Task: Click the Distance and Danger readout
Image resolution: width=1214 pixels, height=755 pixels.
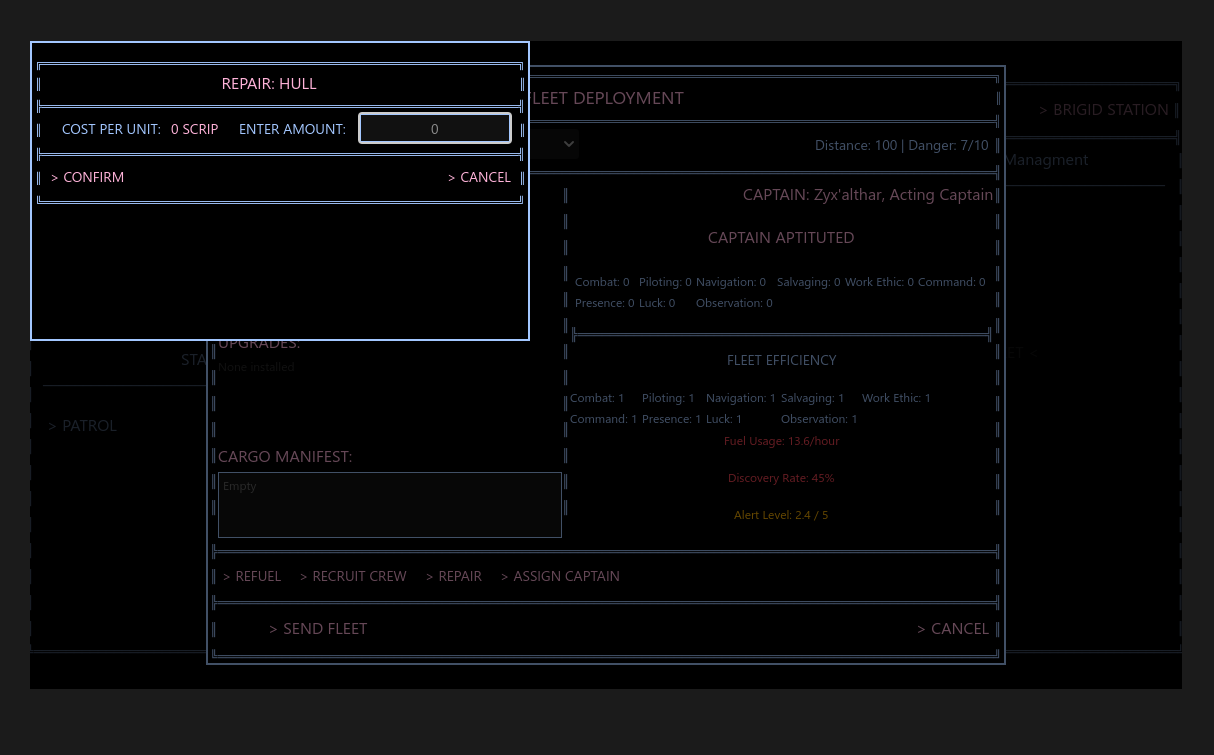Action: [902, 145]
